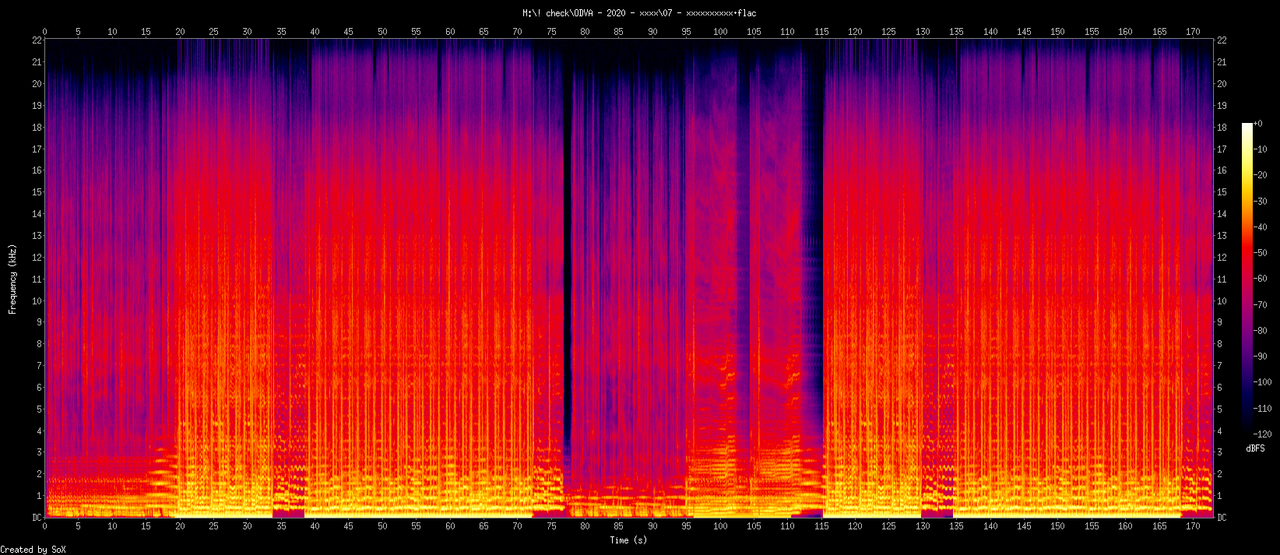
Task: Click the "+0" color scale label
Action: pos(1260,123)
